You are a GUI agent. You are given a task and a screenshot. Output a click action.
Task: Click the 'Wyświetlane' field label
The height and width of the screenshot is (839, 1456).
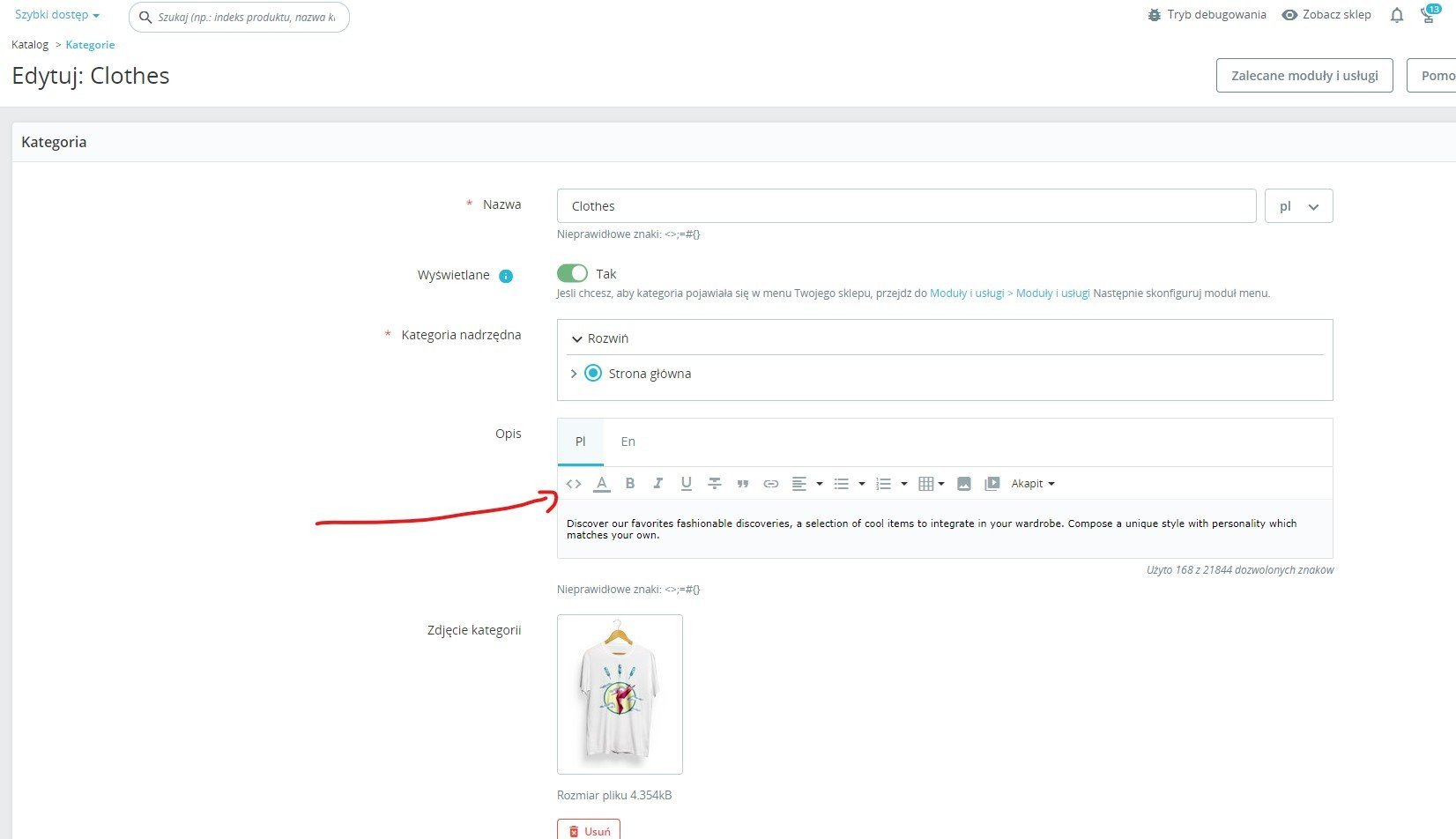(x=454, y=275)
